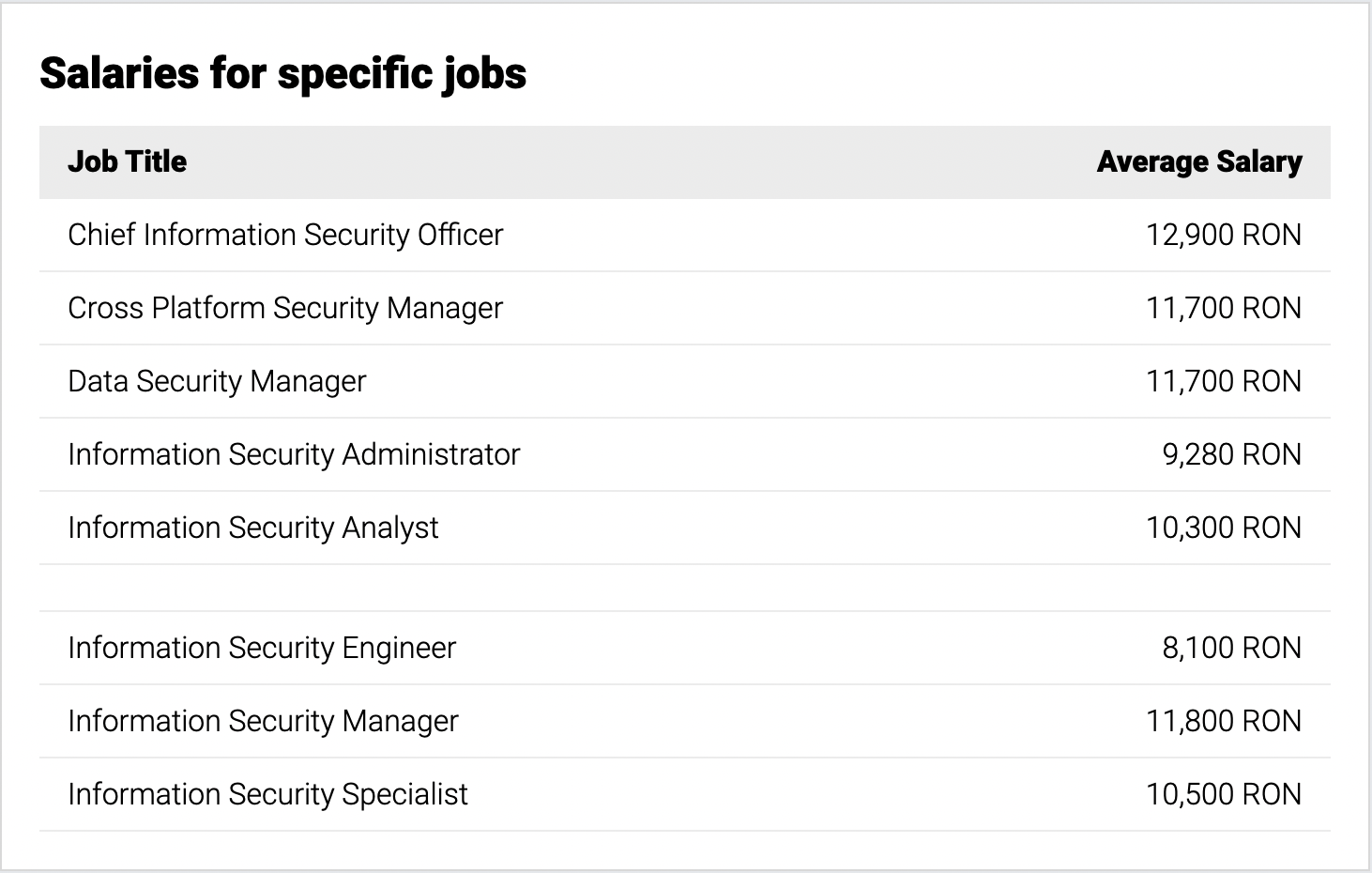Click Data Security Manager's 11,700 RON salary
Screen dimensions: 1372x873
1224,381
